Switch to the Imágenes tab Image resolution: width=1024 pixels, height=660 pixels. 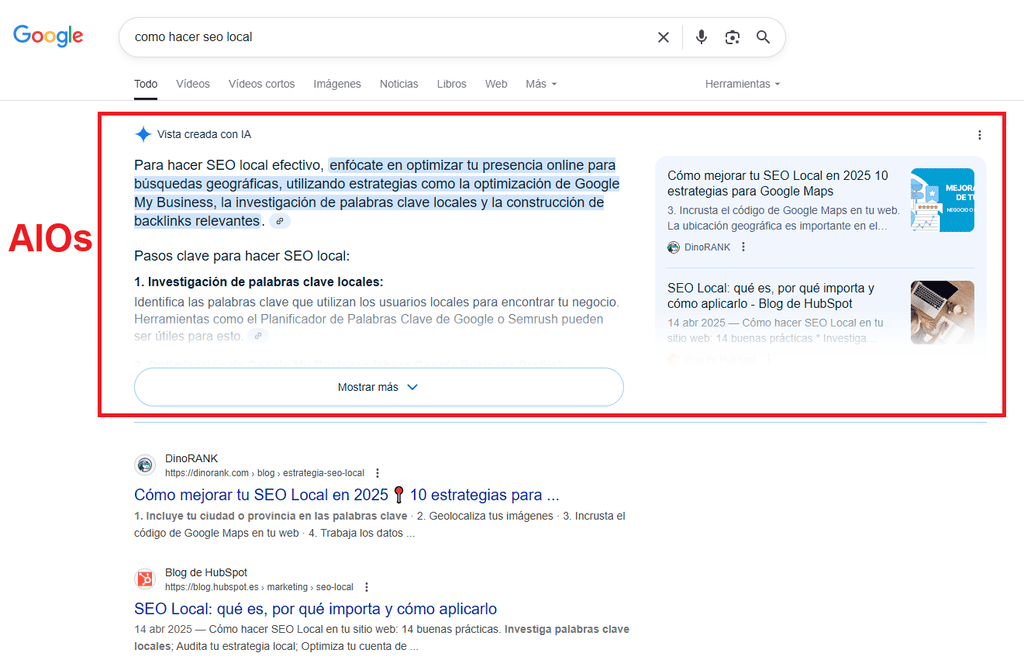[x=337, y=84]
